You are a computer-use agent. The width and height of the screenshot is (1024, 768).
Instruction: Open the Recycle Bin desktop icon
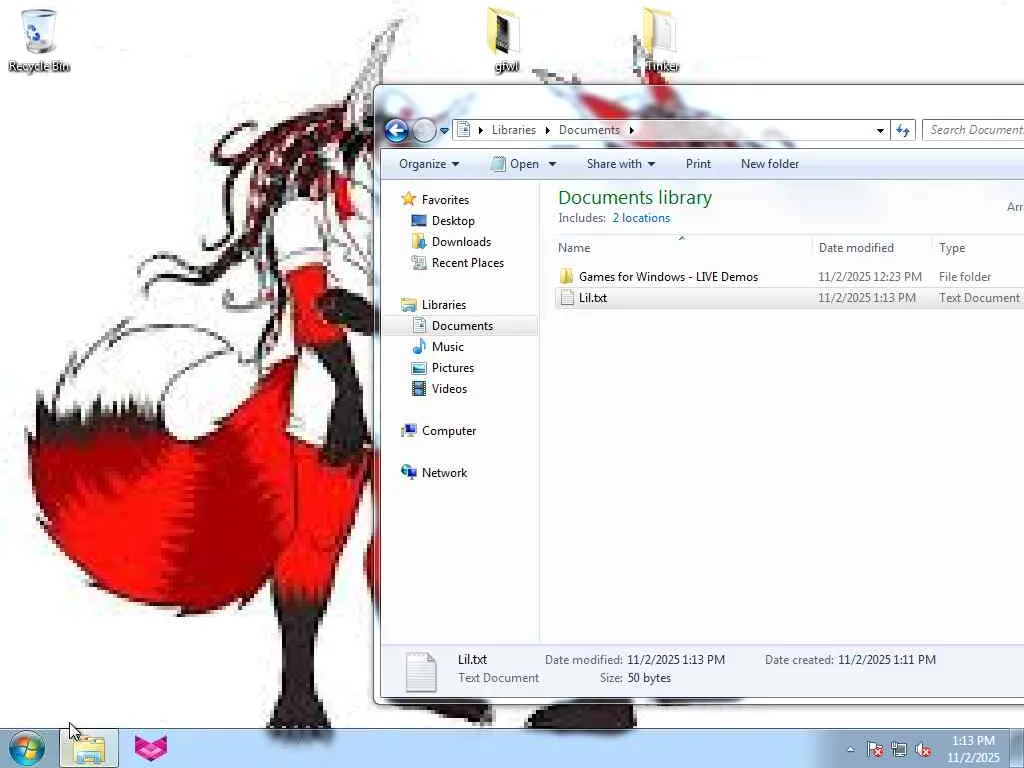pos(39,40)
